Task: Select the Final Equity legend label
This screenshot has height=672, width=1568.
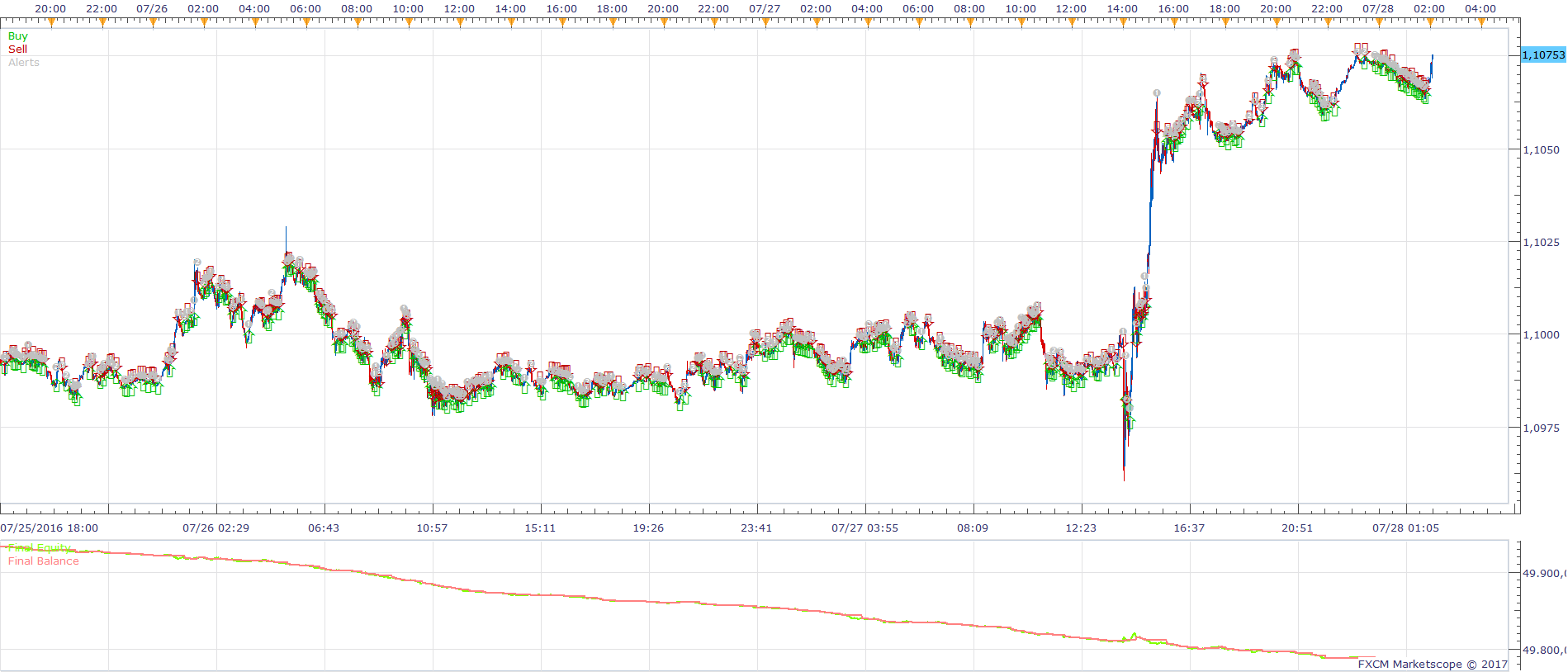Action: (39, 548)
